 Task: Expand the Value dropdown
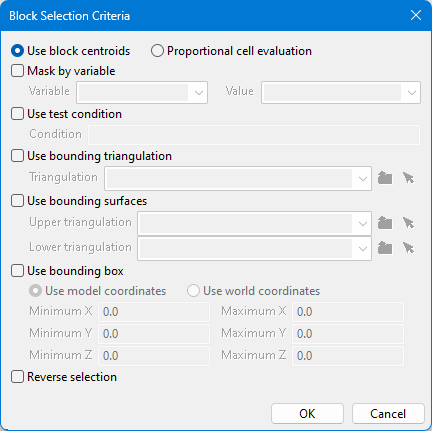coord(341,92)
